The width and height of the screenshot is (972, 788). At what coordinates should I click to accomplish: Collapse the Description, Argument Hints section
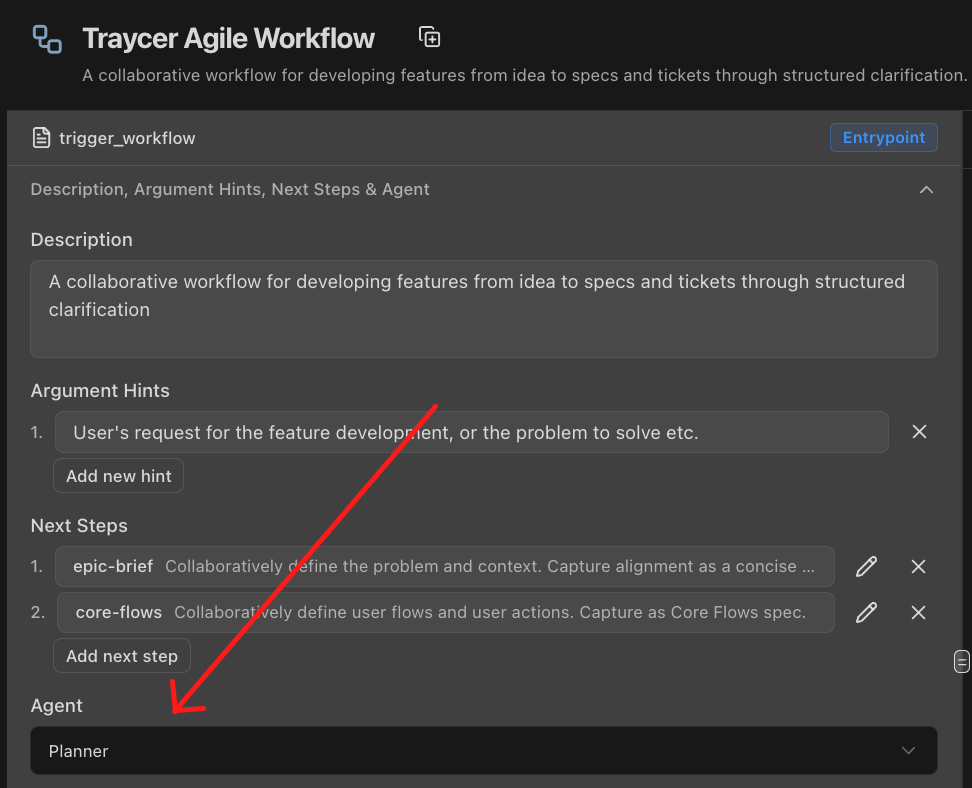pos(927,189)
